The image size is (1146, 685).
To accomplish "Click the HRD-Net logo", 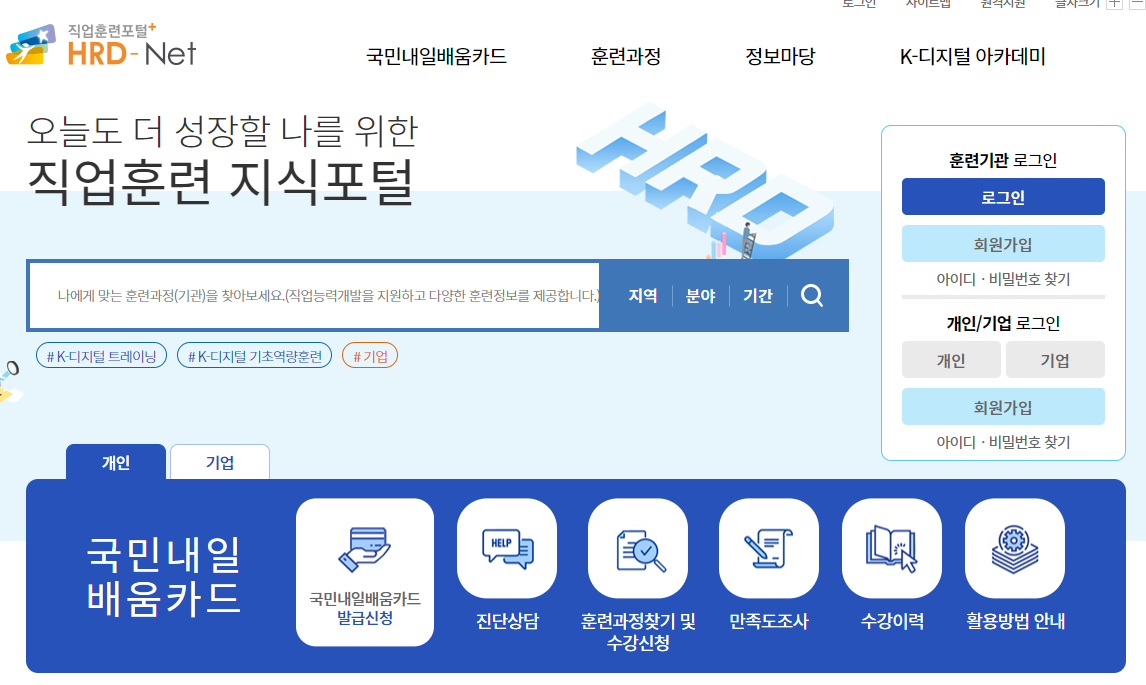I will coord(102,45).
